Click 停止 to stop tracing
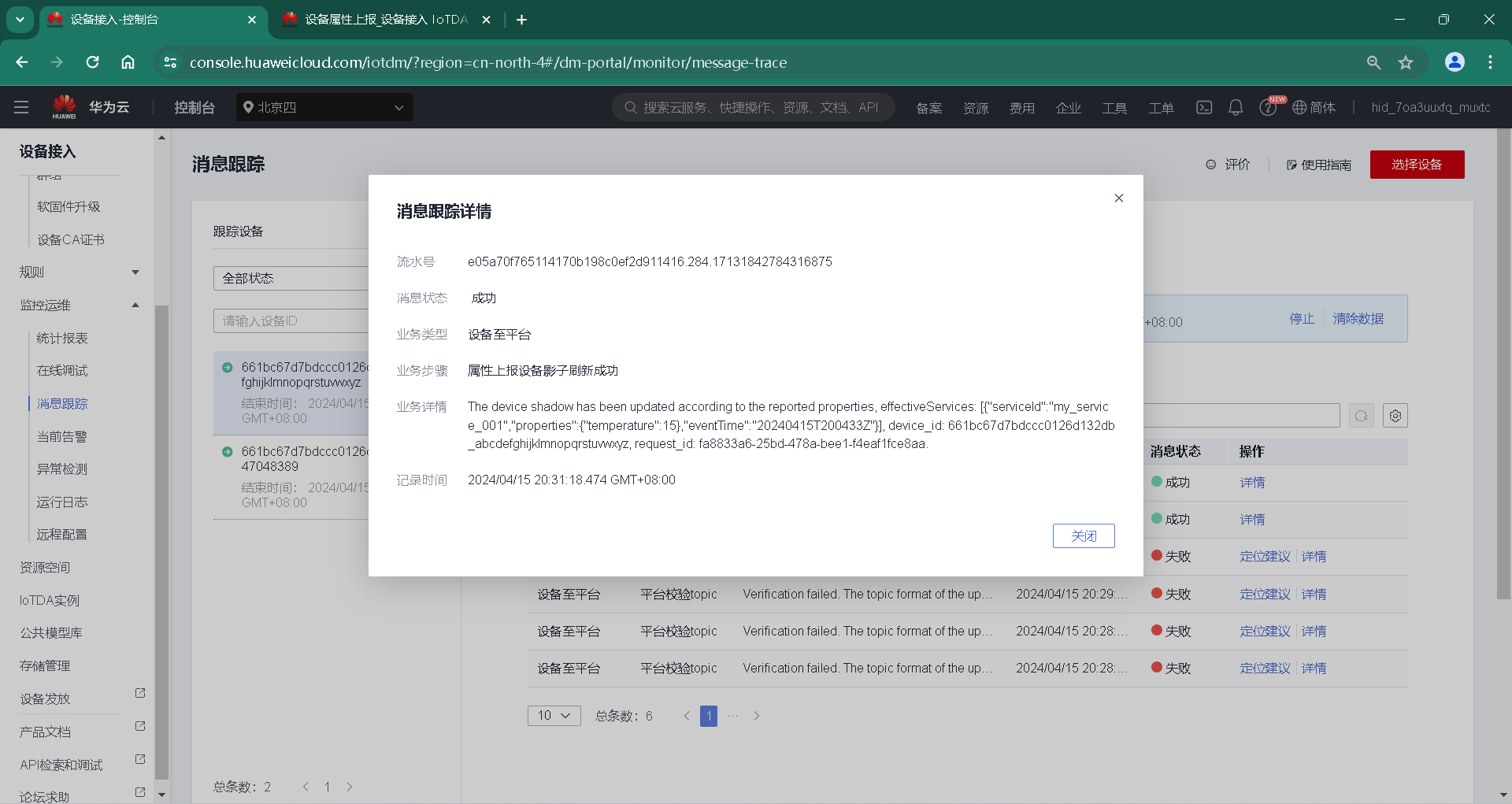Screen dimensions: 1512x804 (x=1302, y=319)
